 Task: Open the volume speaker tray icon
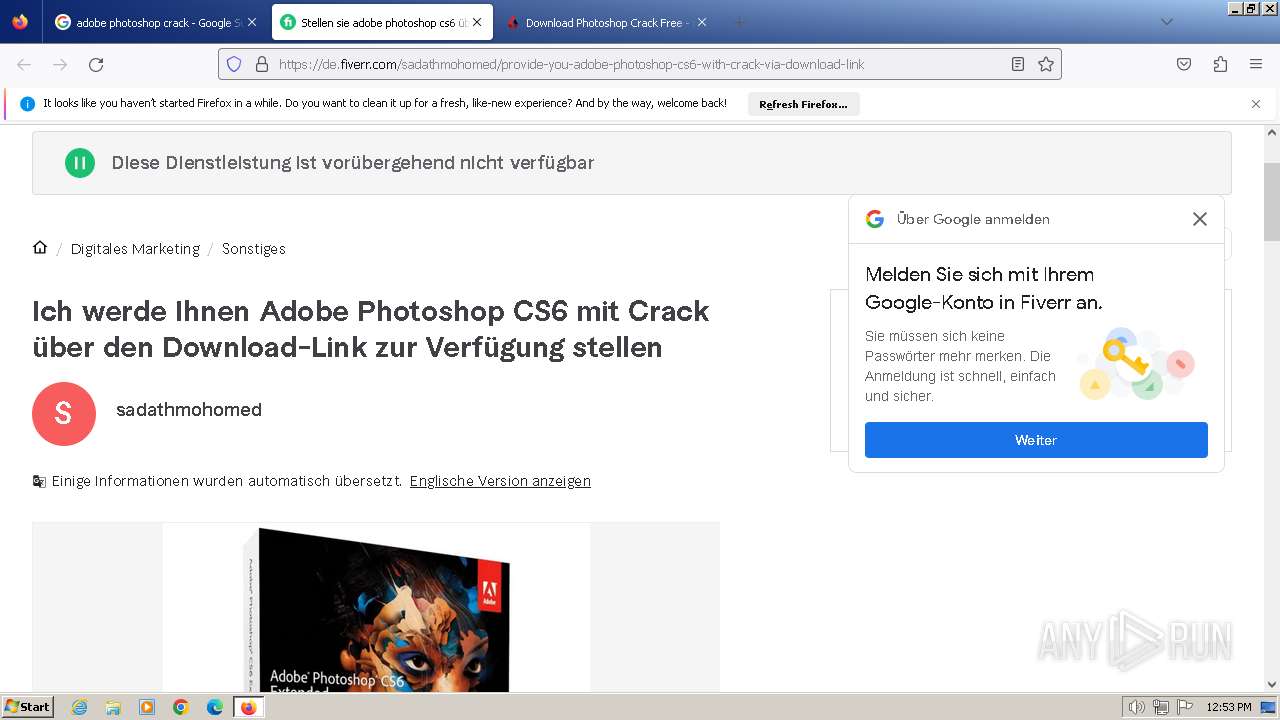pyautogui.click(x=1136, y=707)
